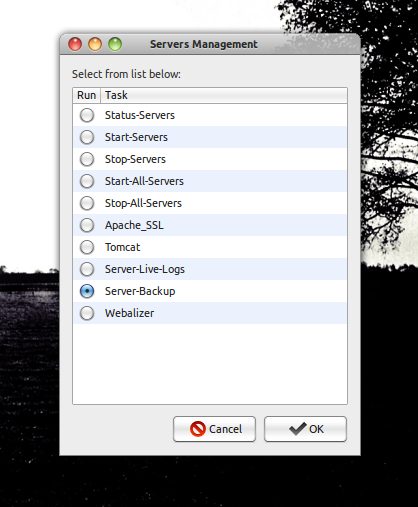Maximize window using the green button
Viewport: 418px width, 507px height.
coord(115,44)
